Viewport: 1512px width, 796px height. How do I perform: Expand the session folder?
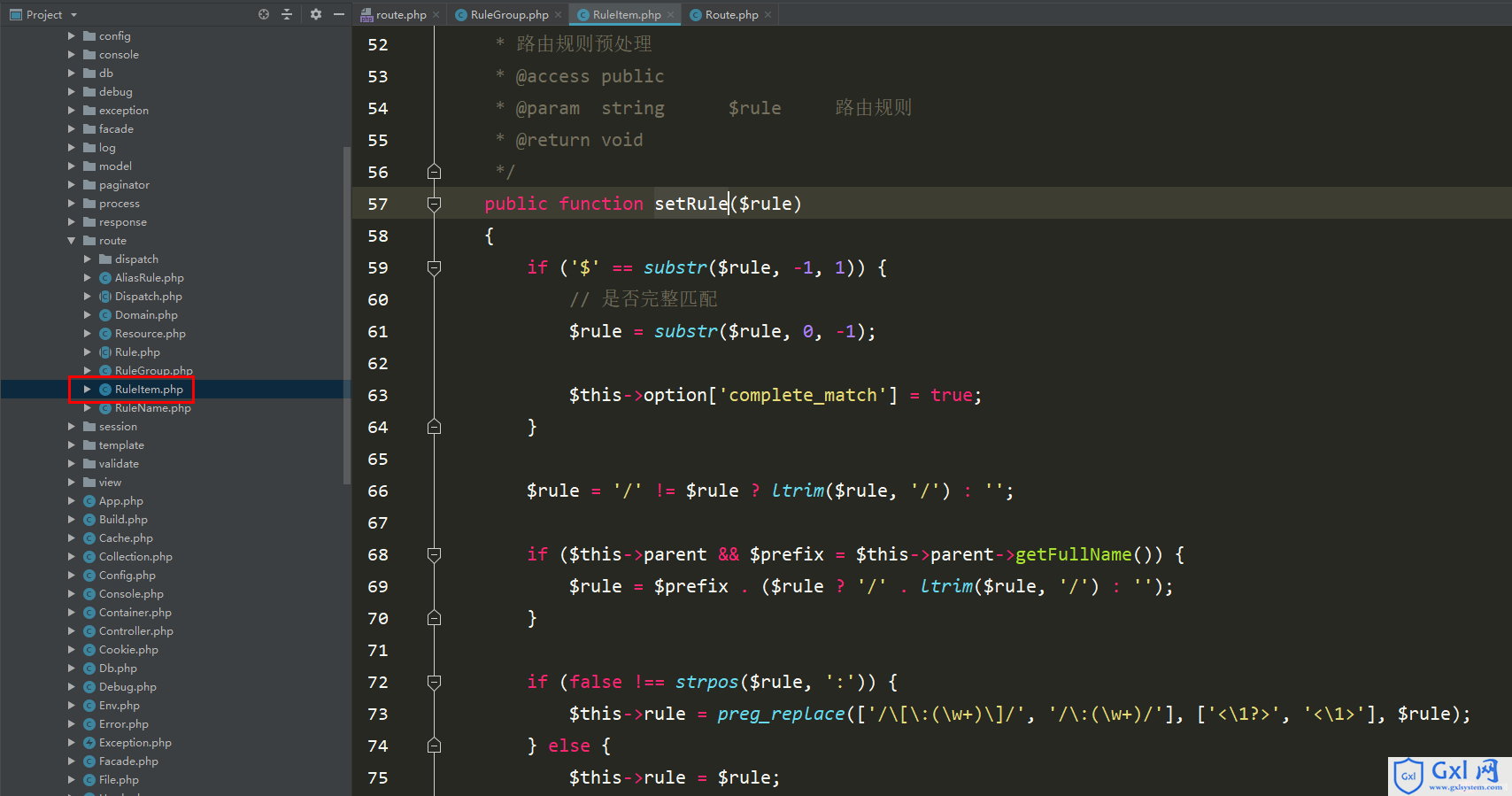[x=72, y=427]
